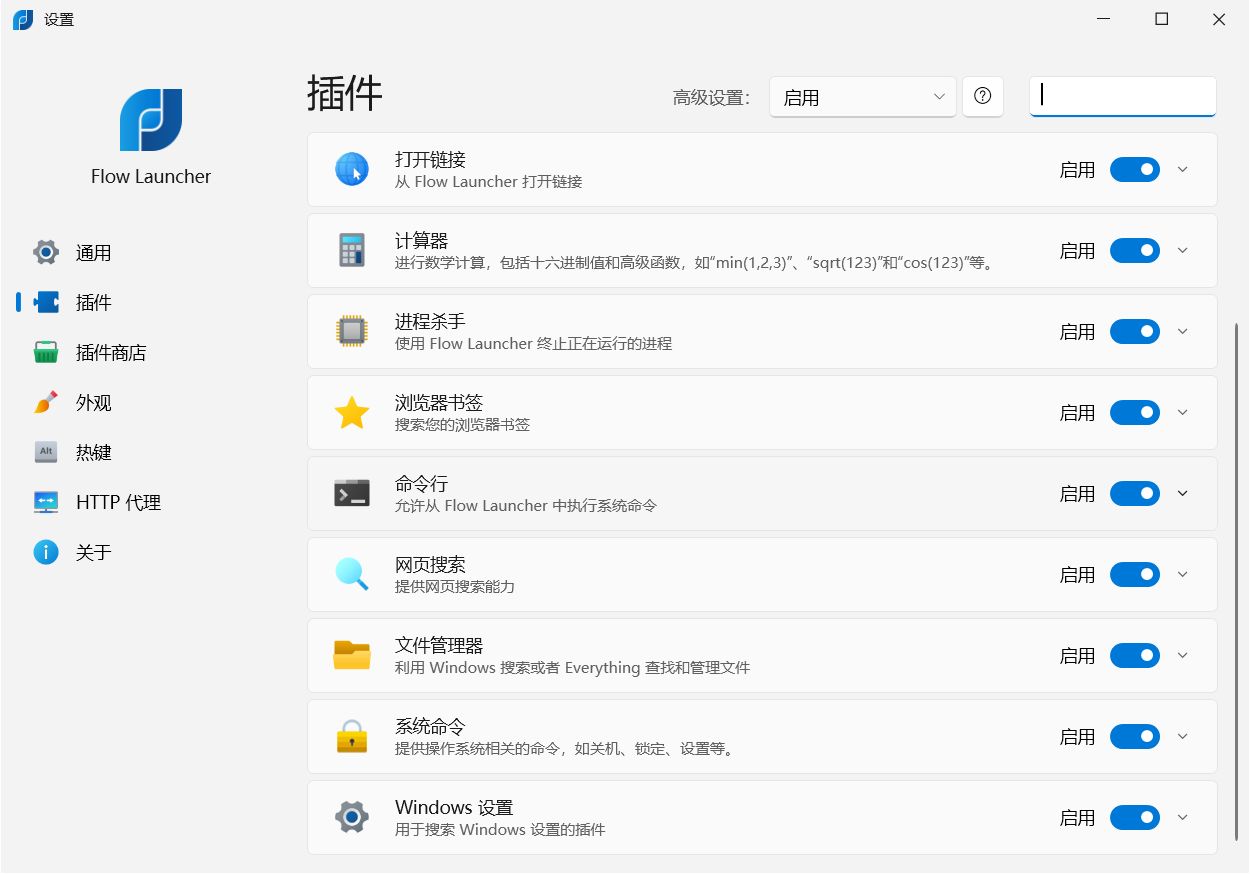Click the 命令行 plugin title text

[x=421, y=484]
